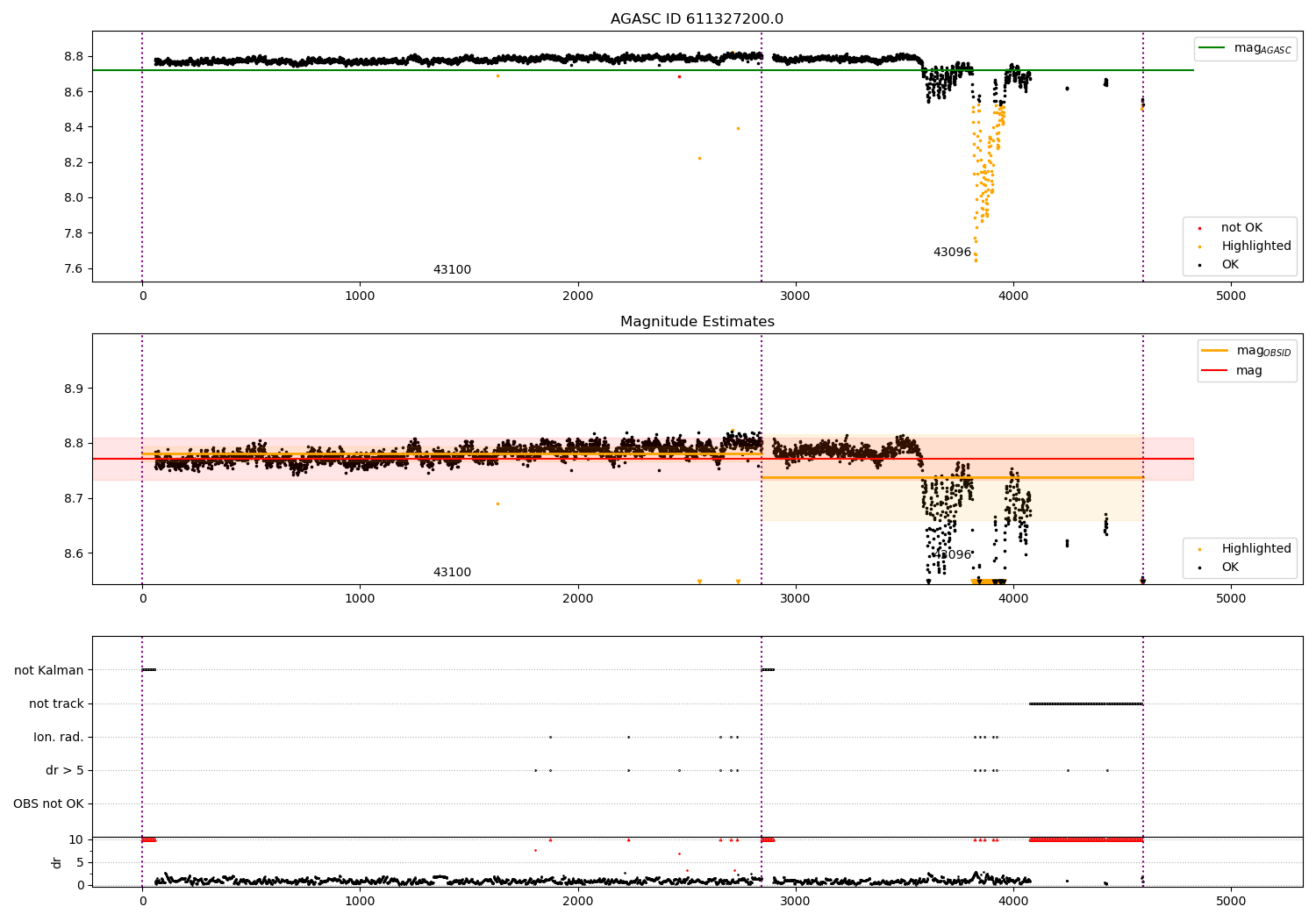
Task: Click the 'Ion. rad.' axis label
Action: tap(59, 737)
